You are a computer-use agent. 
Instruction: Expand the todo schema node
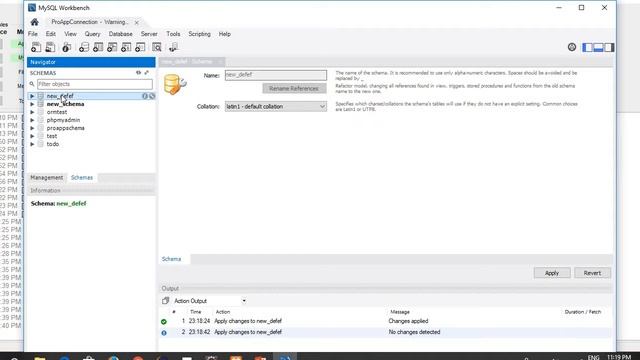tap(32, 144)
